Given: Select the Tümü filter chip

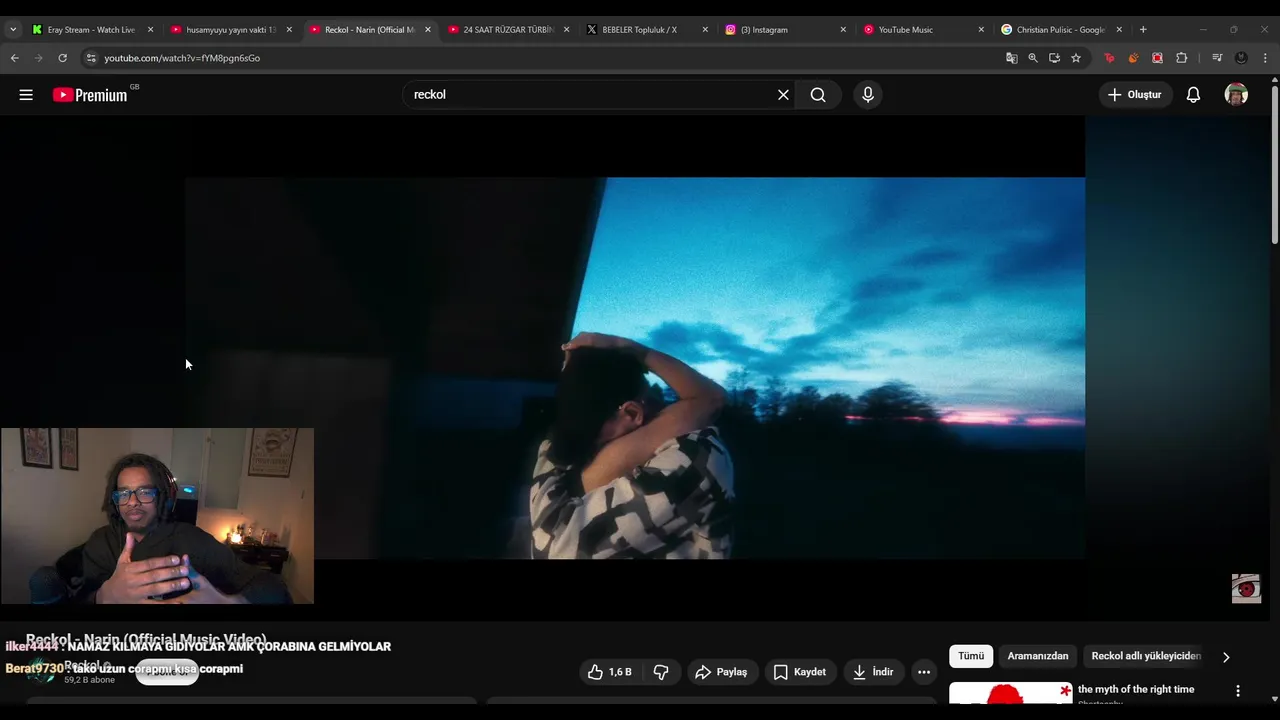Looking at the screenshot, I should tap(971, 656).
